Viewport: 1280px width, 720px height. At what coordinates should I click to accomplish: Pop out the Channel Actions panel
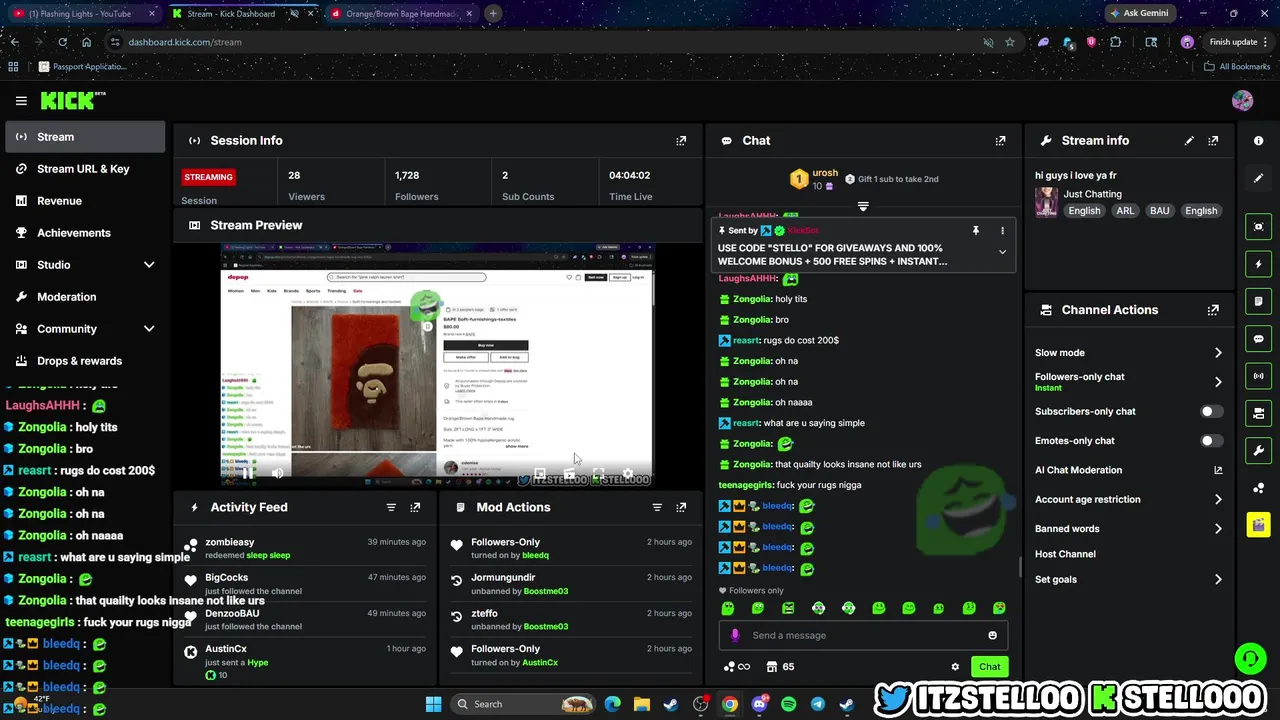coord(1213,310)
